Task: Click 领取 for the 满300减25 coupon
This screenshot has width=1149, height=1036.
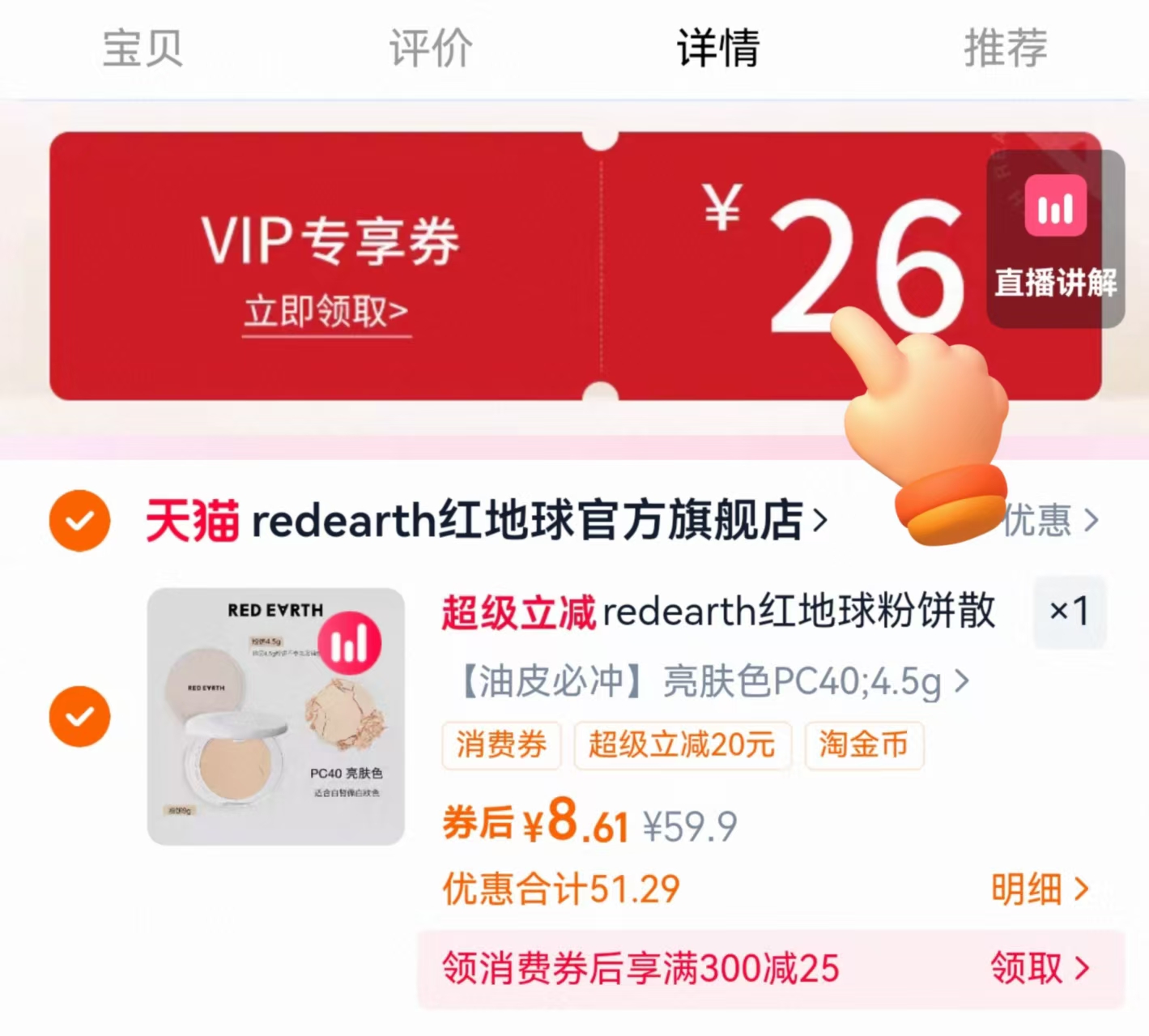Action: [1040, 968]
